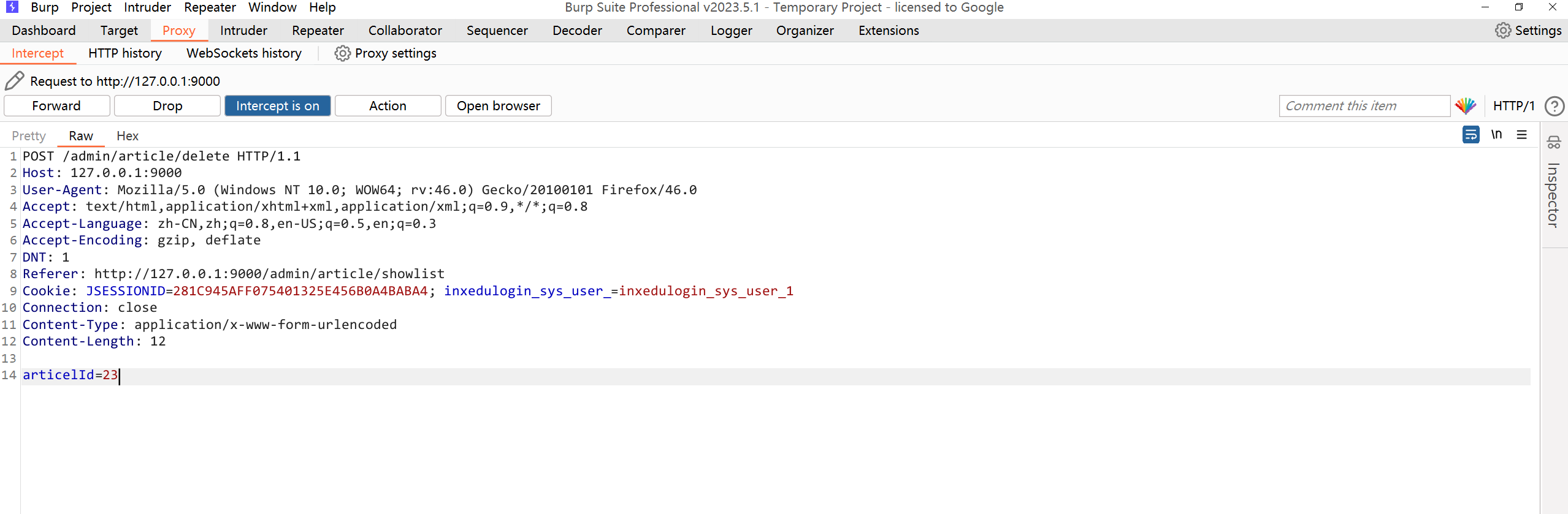
Task: Open the Intercept sub-tab
Action: tap(38, 53)
